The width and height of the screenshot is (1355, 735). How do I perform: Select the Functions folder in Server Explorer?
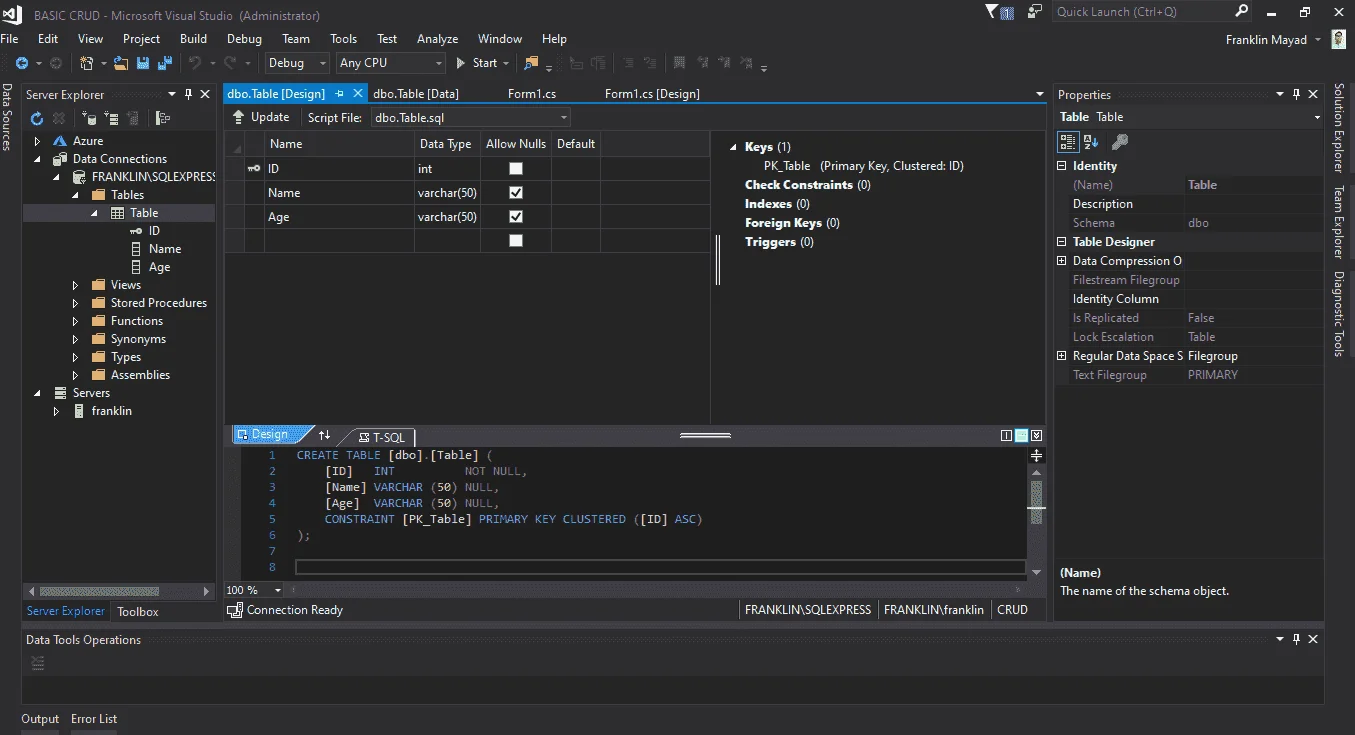[x=137, y=321]
